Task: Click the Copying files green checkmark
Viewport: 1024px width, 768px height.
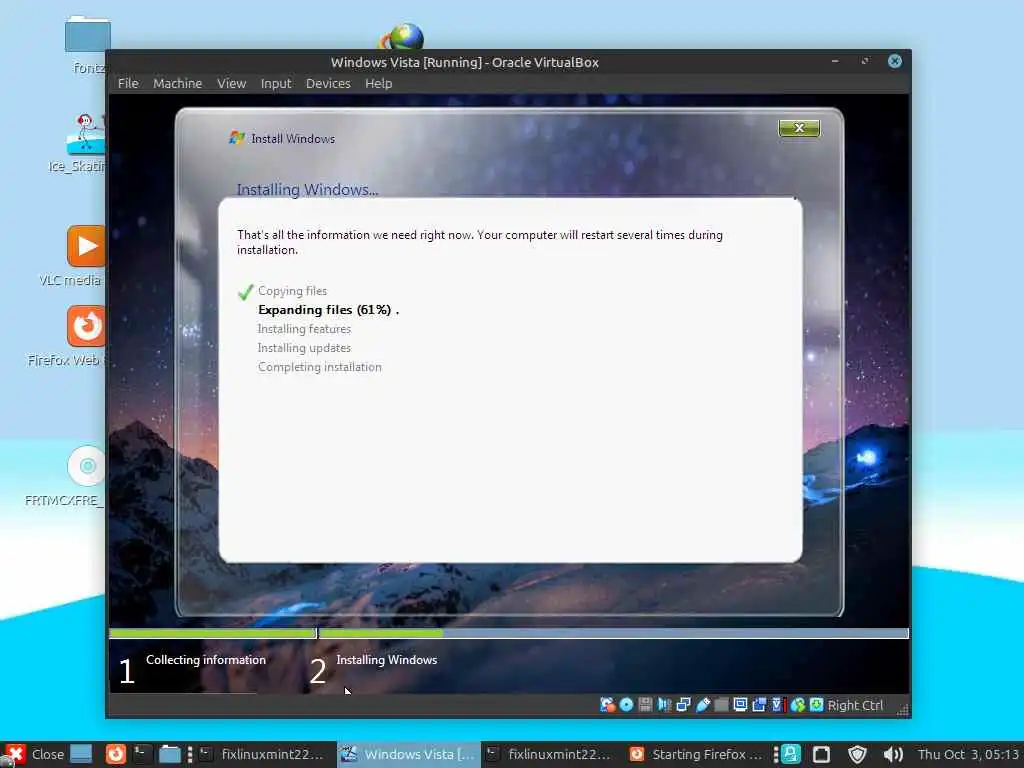Action: pyautogui.click(x=246, y=292)
